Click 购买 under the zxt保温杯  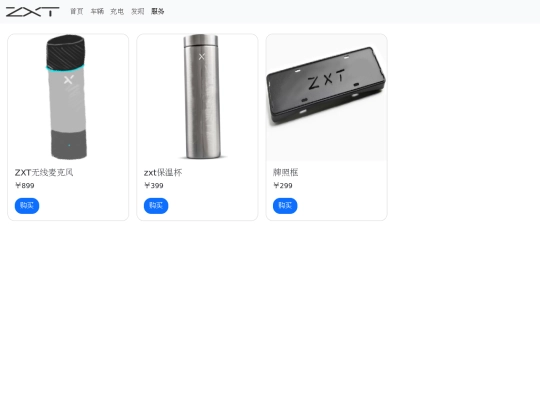156,206
